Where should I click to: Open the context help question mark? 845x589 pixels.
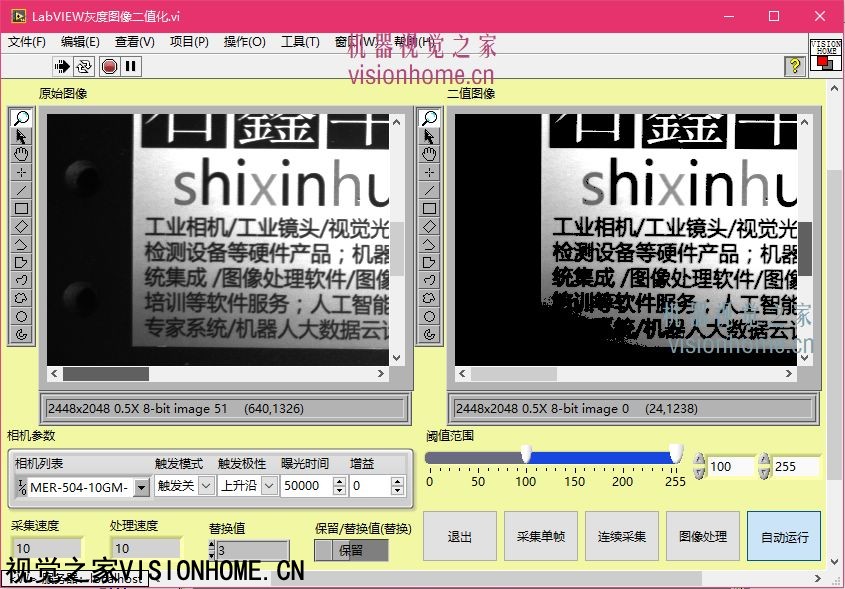pyautogui.click(x=795, y=66)
